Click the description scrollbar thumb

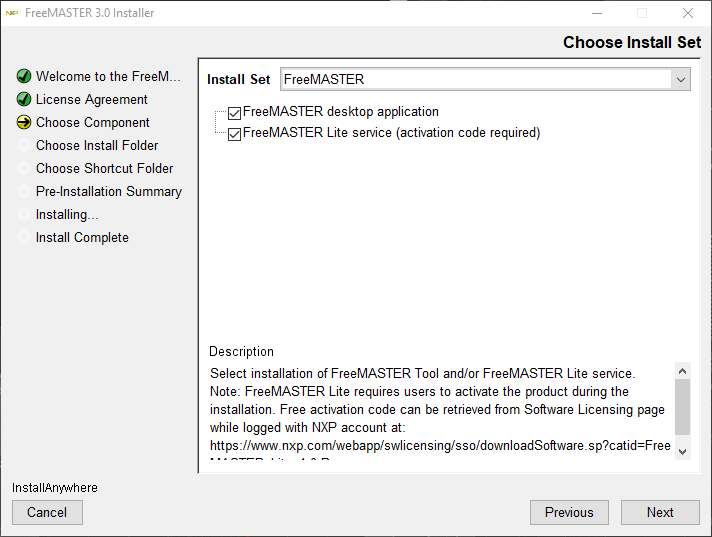point(682,406)
